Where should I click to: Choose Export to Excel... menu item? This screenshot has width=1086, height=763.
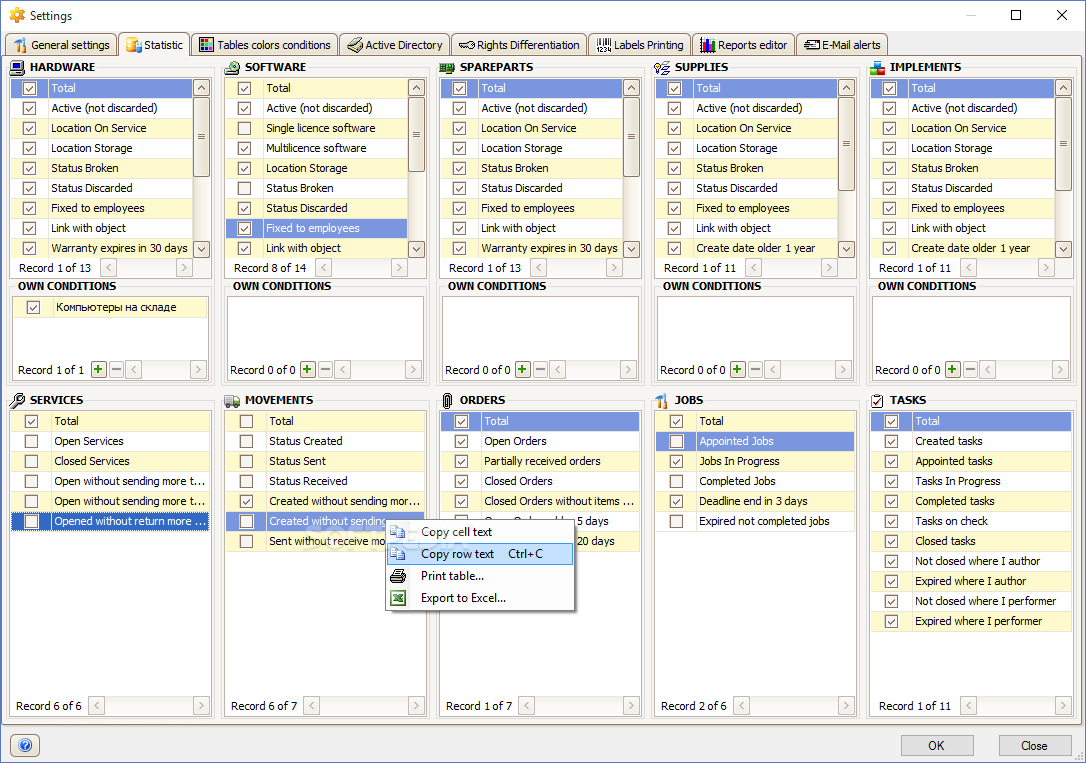480,598
